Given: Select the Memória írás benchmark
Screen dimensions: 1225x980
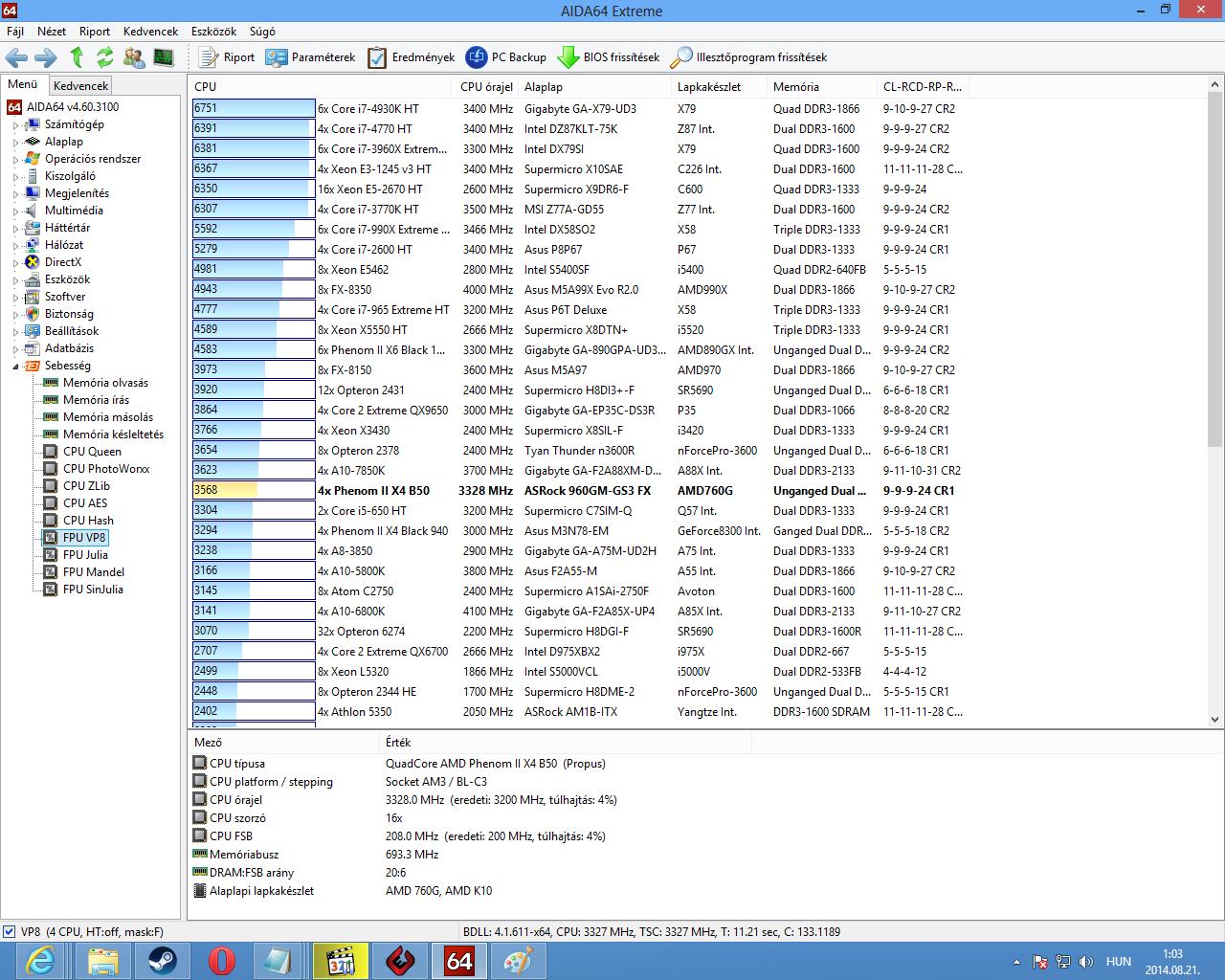Looking at the screenshot, I should (x=96, y=400).
